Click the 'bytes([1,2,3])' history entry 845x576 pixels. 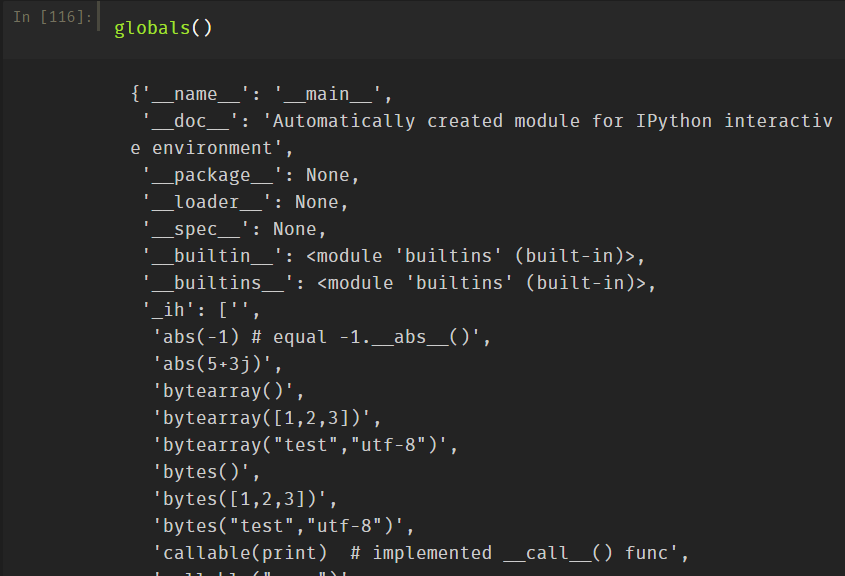(245, 499)
